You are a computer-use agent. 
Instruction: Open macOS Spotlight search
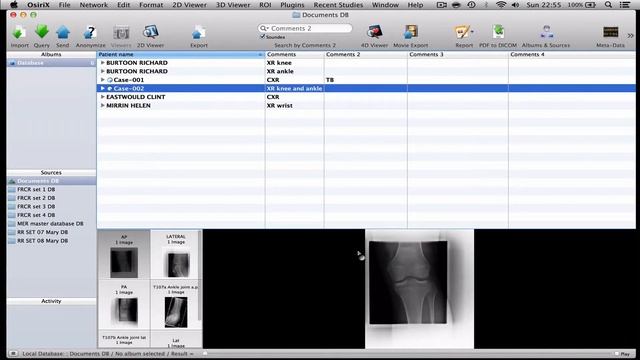(608, 5)
